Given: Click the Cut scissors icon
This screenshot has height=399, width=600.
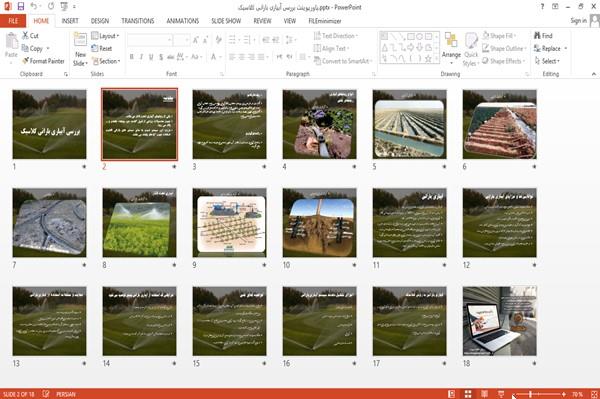Looking at the screenshot, I should tap(26, 36).
